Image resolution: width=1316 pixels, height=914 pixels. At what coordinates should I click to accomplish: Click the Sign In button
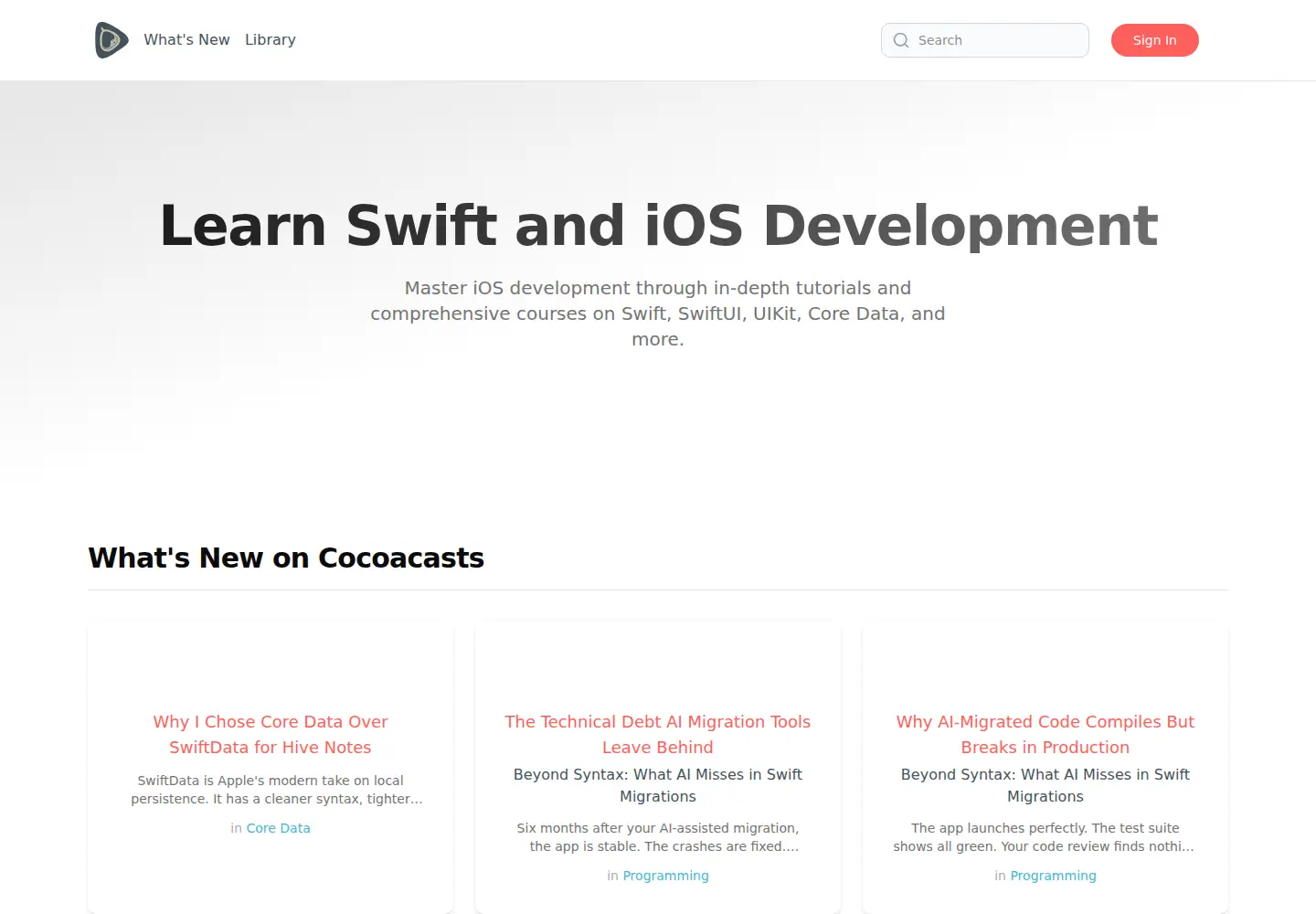1155,40
